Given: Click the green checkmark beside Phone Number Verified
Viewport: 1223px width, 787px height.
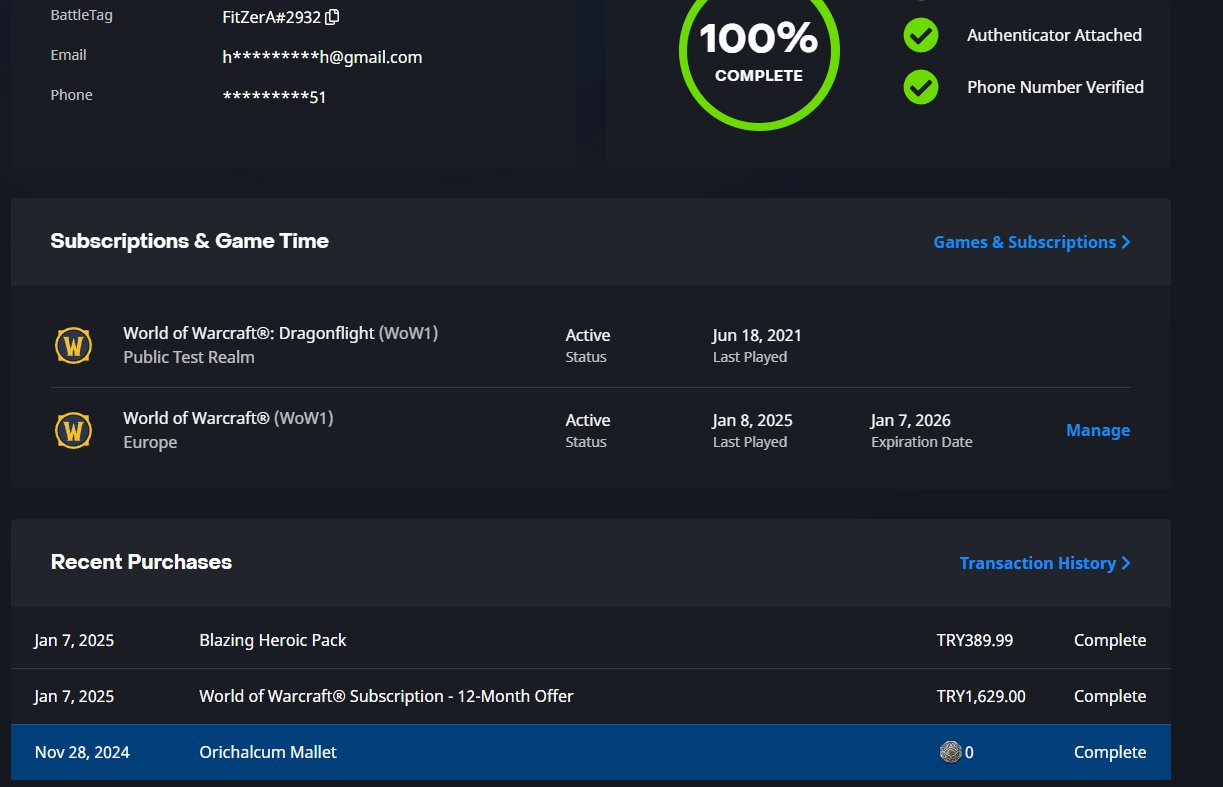Looking at the screenshot, I should click(920, 87).
